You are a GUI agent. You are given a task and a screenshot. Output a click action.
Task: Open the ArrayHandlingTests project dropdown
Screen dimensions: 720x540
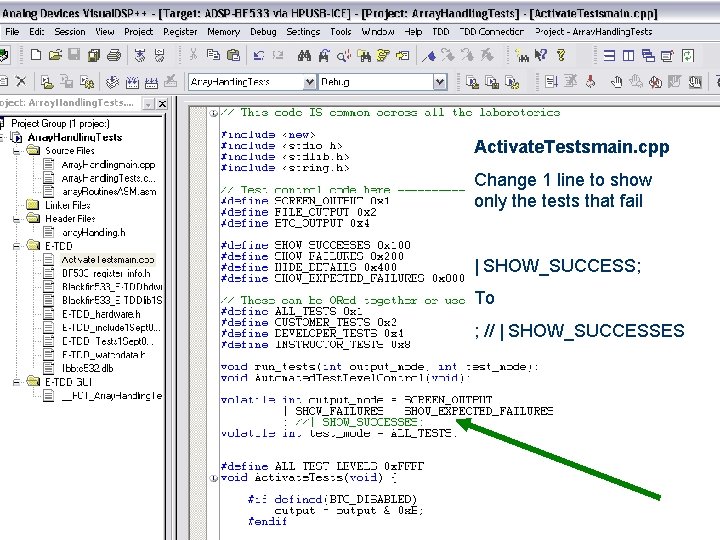pyautogui.click(x=309, y=82)
